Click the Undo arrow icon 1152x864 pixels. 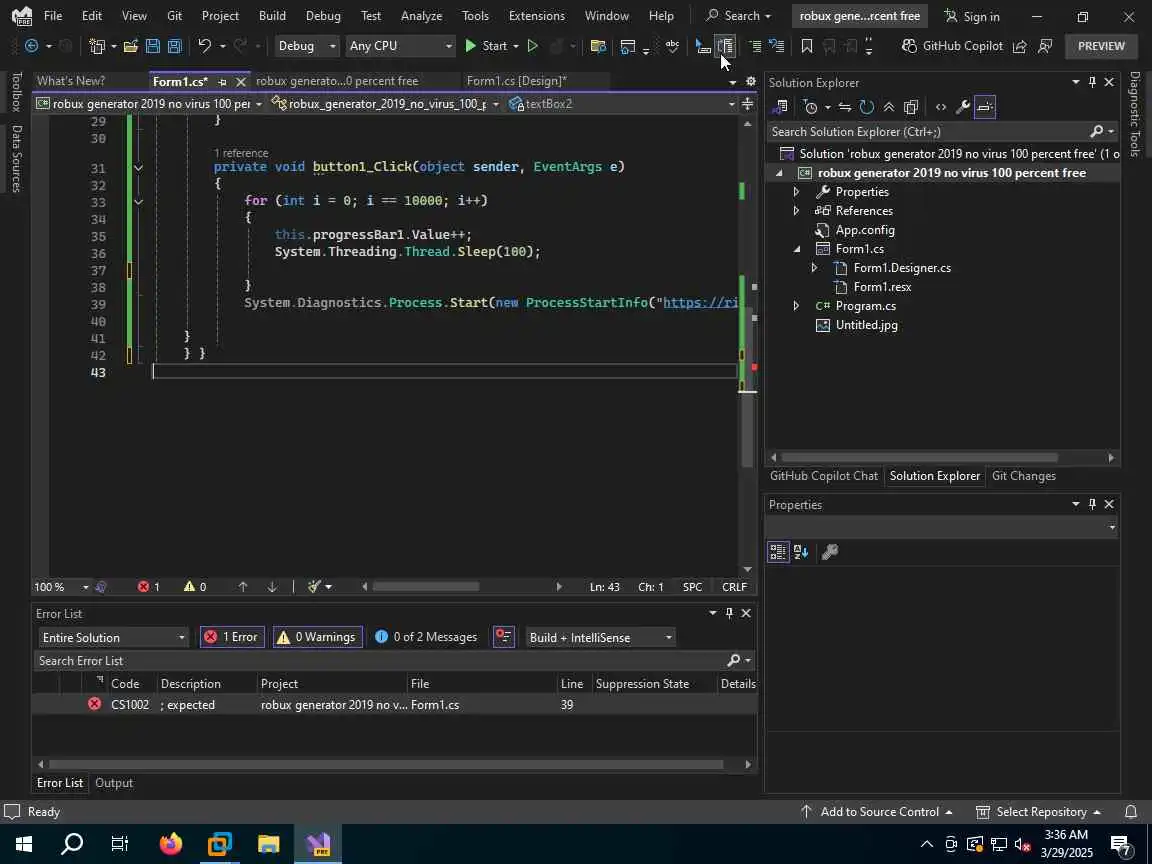click(204, 46)
